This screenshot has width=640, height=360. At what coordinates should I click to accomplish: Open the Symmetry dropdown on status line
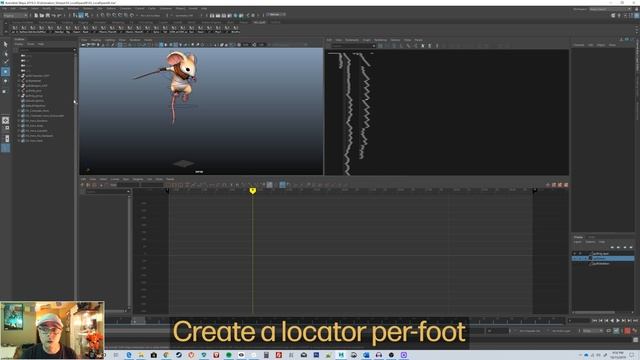click(x=184, y=16)
